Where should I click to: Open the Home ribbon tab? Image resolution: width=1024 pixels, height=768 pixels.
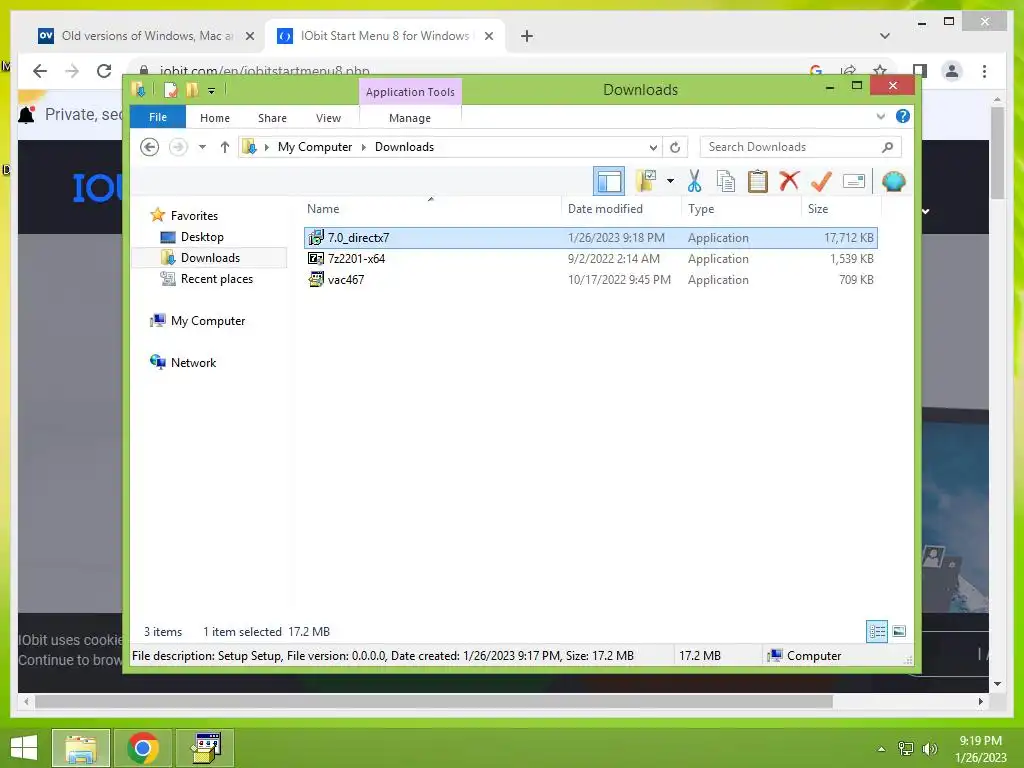(x=215, y=118)
